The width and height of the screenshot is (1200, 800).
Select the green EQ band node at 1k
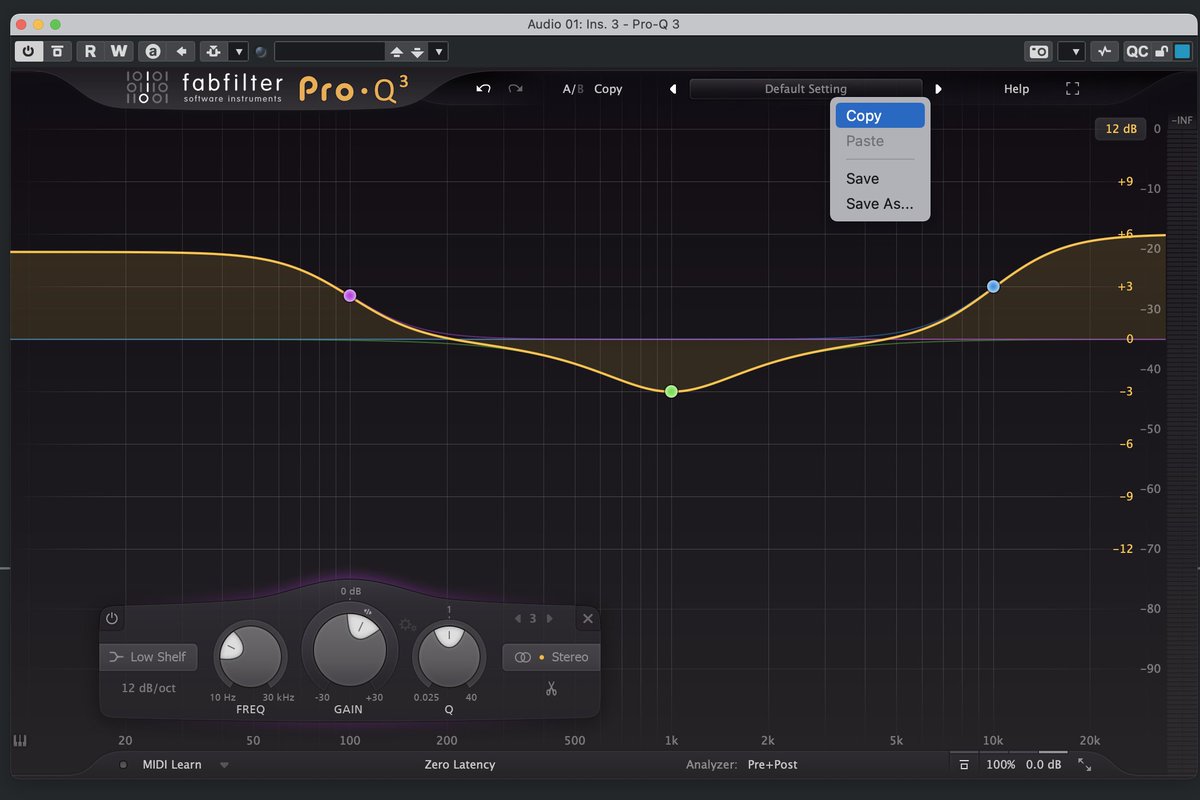pyautogui.click(x=672, y=391)
